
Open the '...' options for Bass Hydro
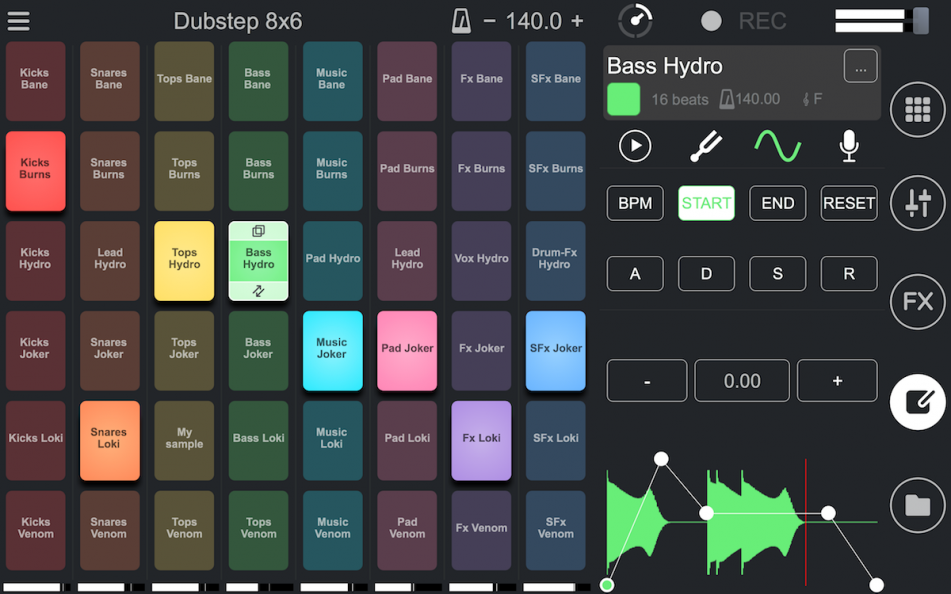click(859, 66)
